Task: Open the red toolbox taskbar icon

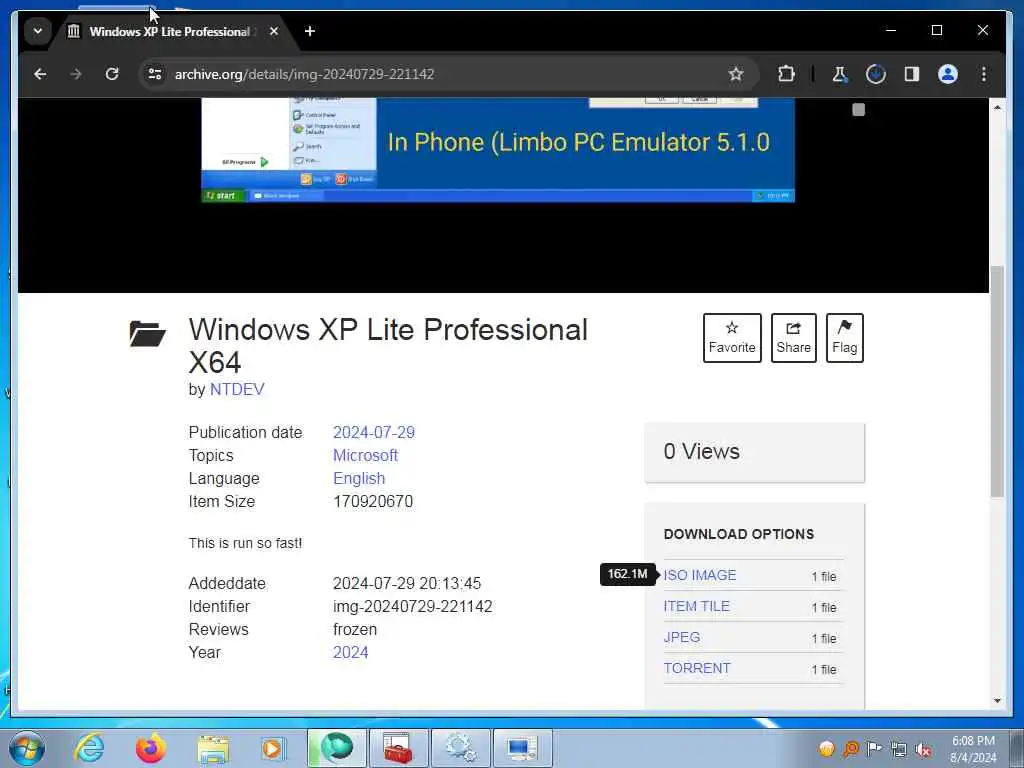Action: tap(398, 748)
